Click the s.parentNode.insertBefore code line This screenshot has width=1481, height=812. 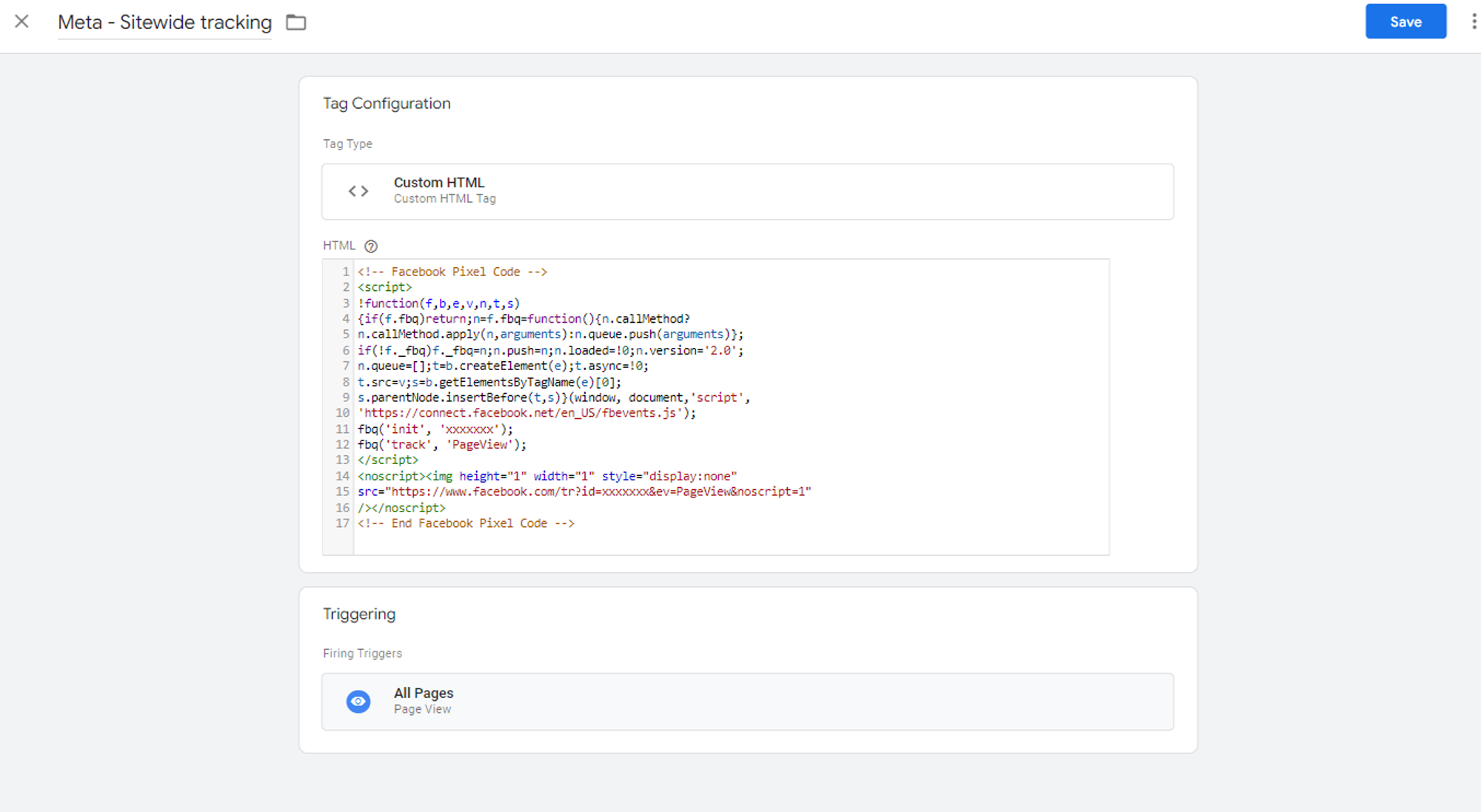tap(554, 397)
